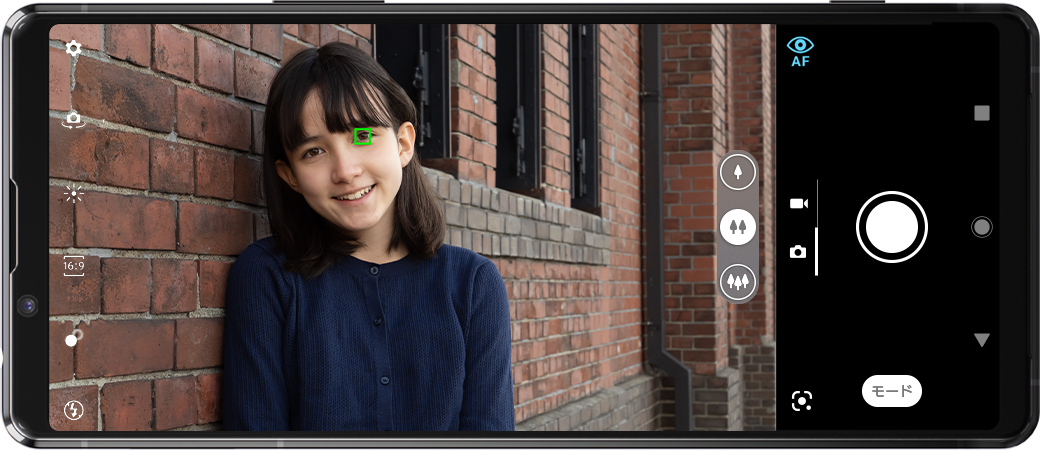
Task: Select the telephoto single-tree lens
Action: click(x=738, y=172)
